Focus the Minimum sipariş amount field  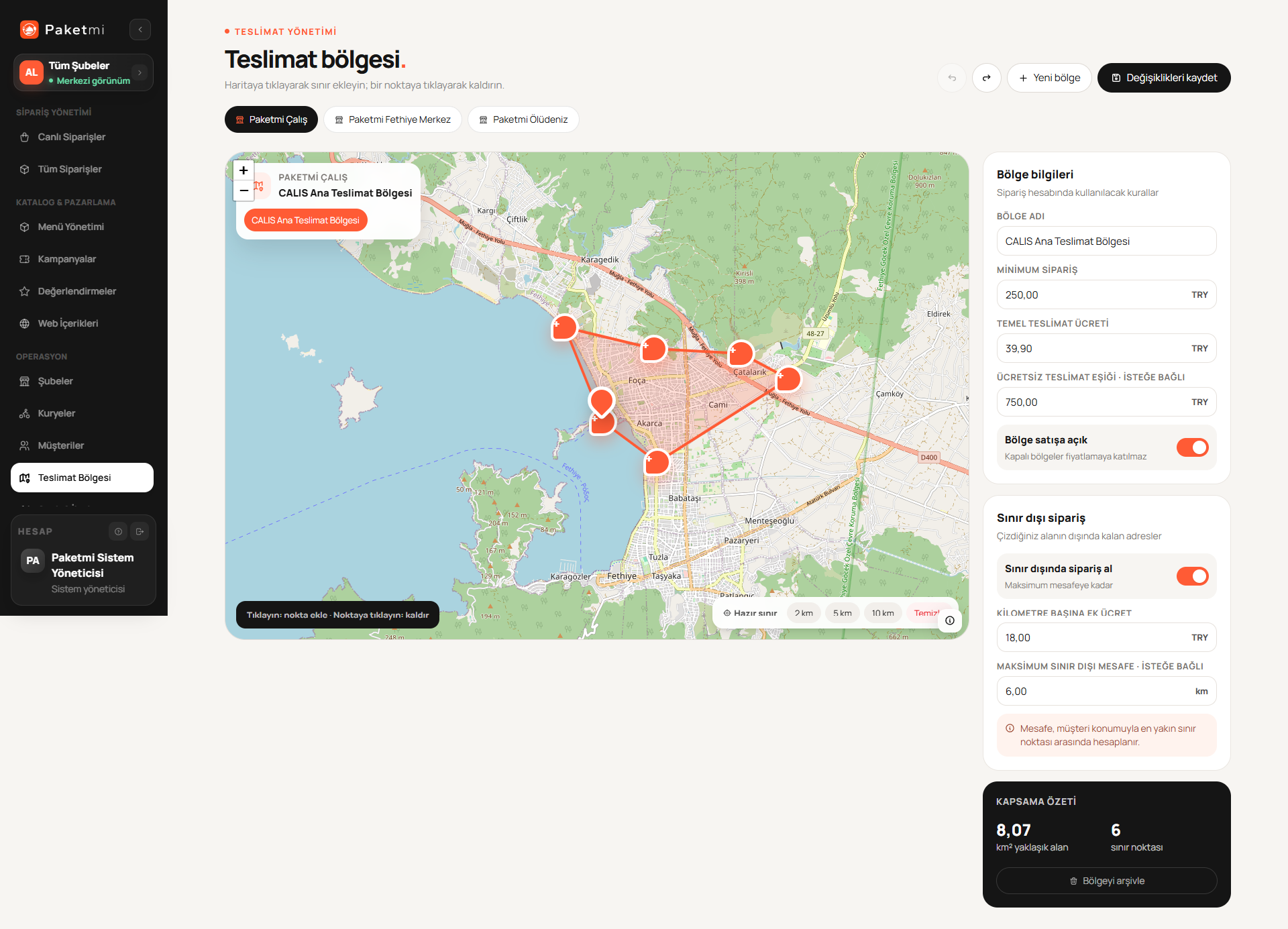tap(1107, 294)
